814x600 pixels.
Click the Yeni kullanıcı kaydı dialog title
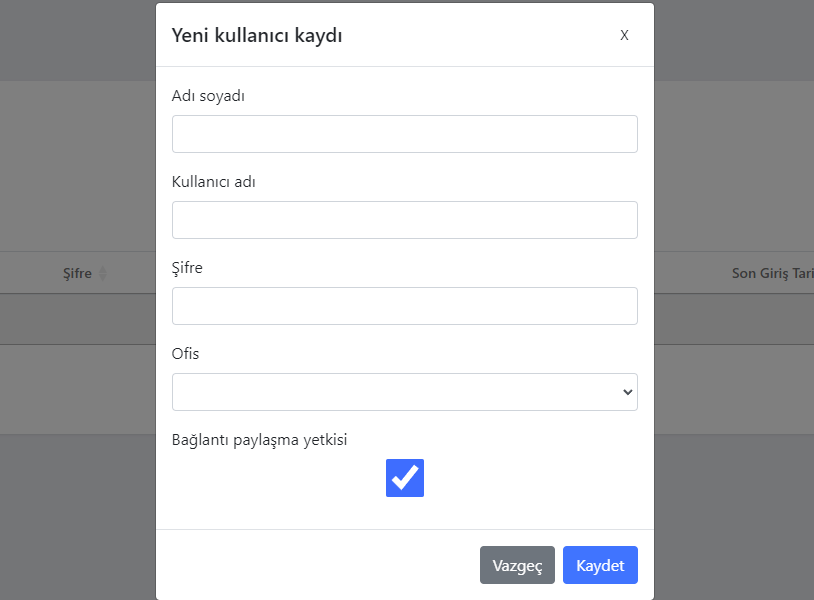click(x=257, y=36)
